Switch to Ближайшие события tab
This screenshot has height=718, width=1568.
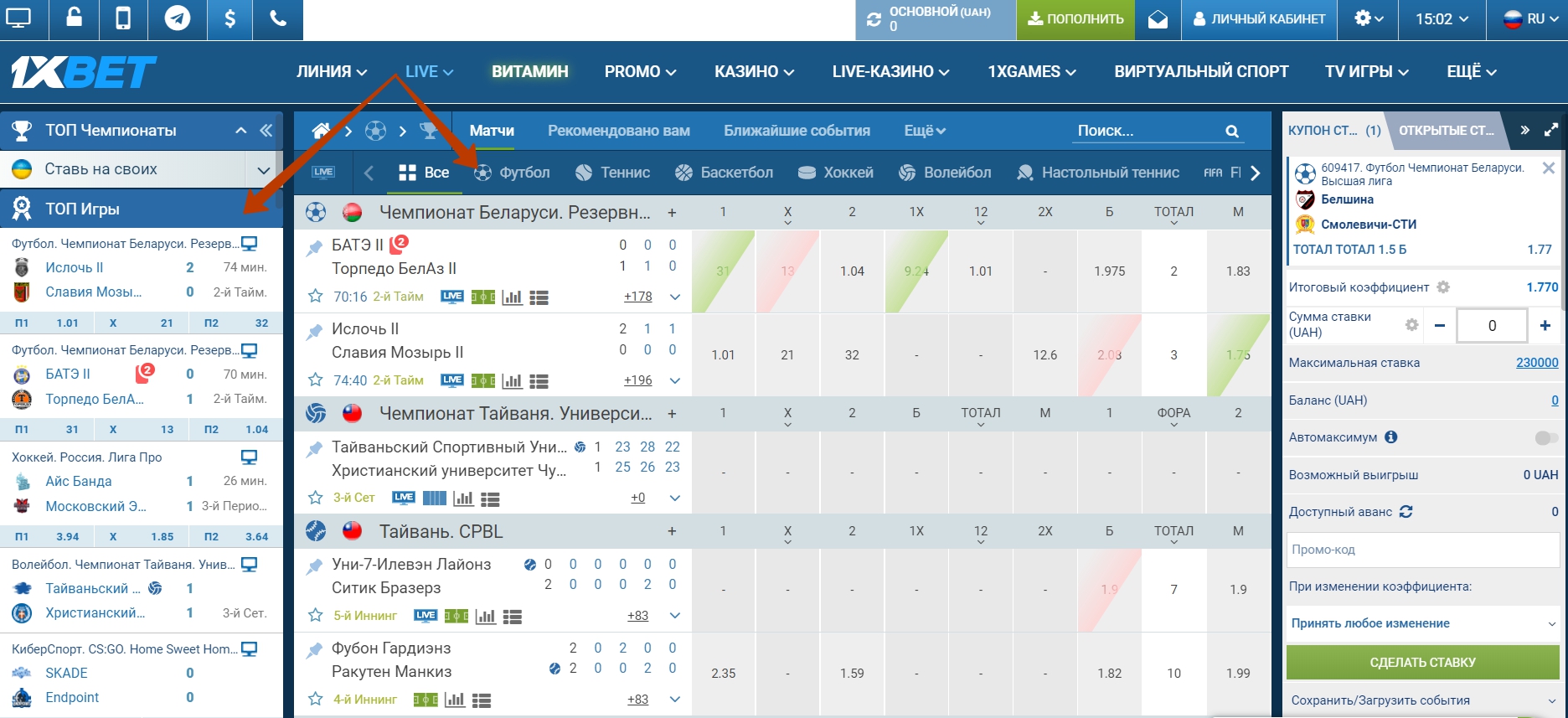(797, 131)
